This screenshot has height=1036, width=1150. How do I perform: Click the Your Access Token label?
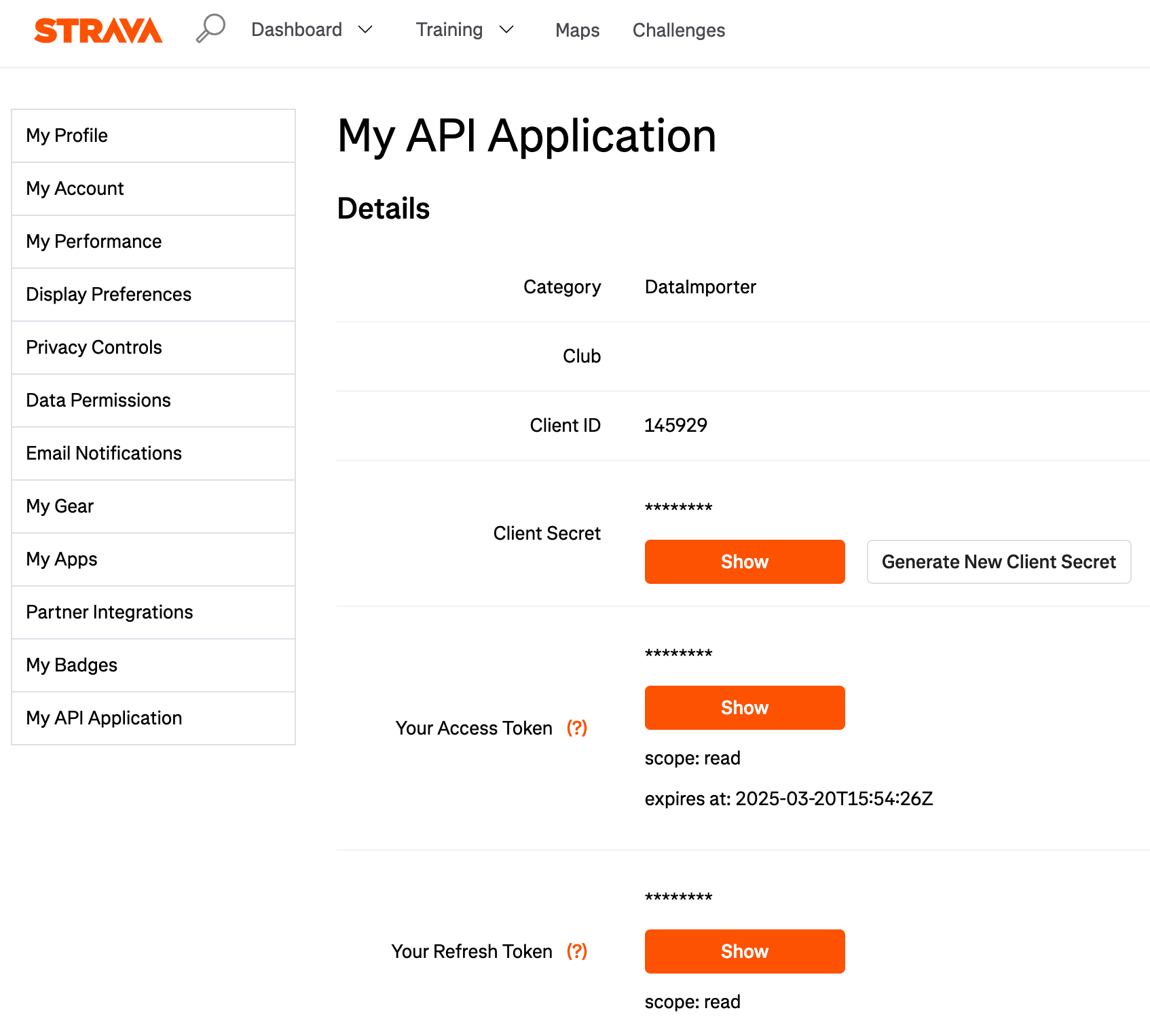[x=474, y=728]
